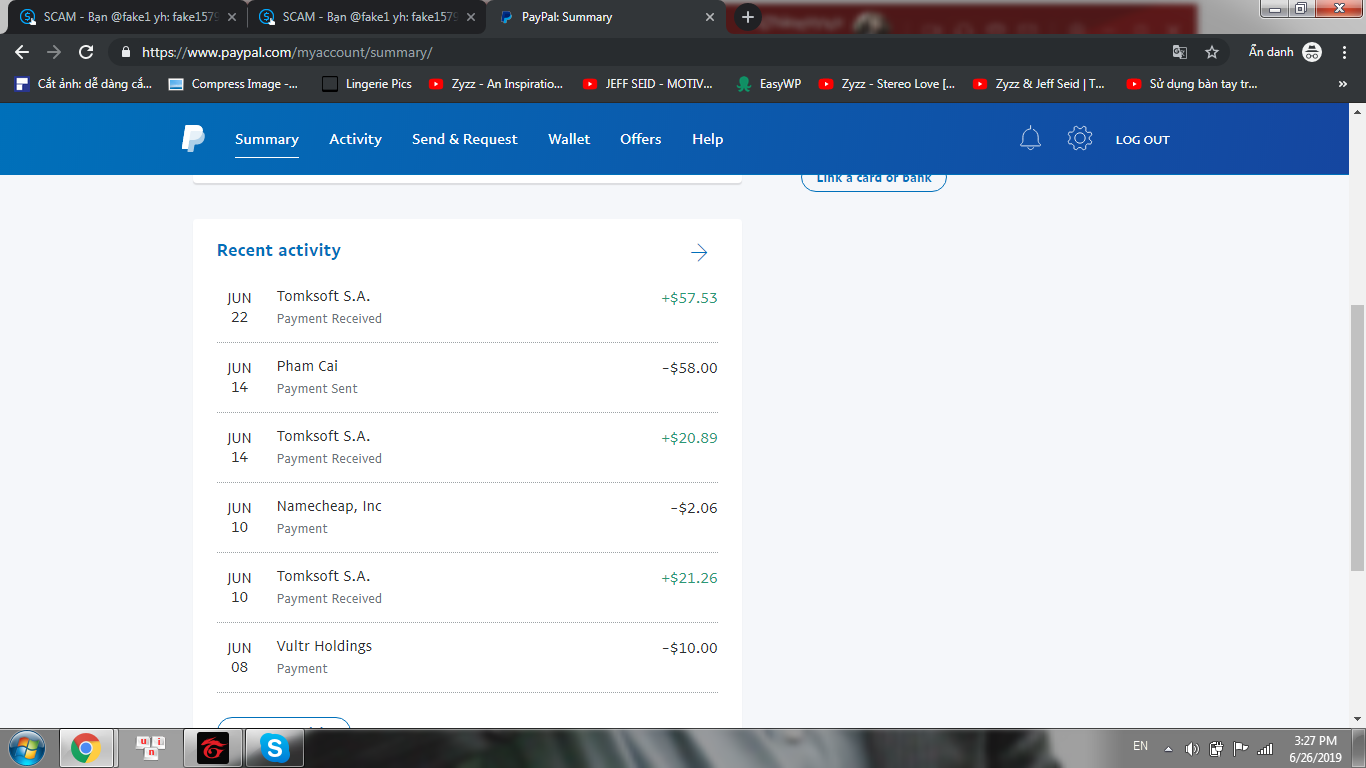
Task: Click the volume speaker tray icon
Action: 1192,748
